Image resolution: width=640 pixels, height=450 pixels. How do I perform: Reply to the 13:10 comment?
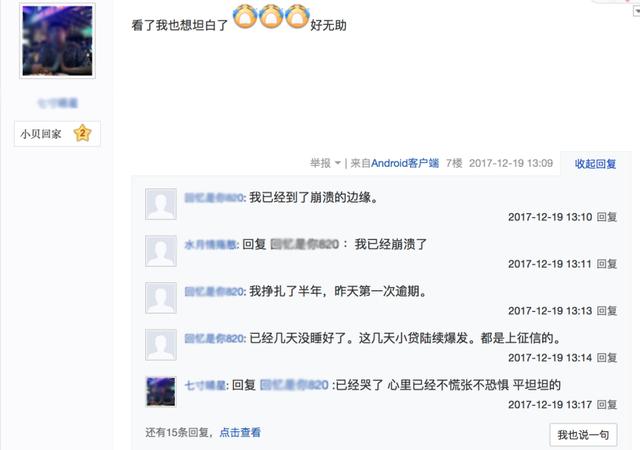(607, 217)
